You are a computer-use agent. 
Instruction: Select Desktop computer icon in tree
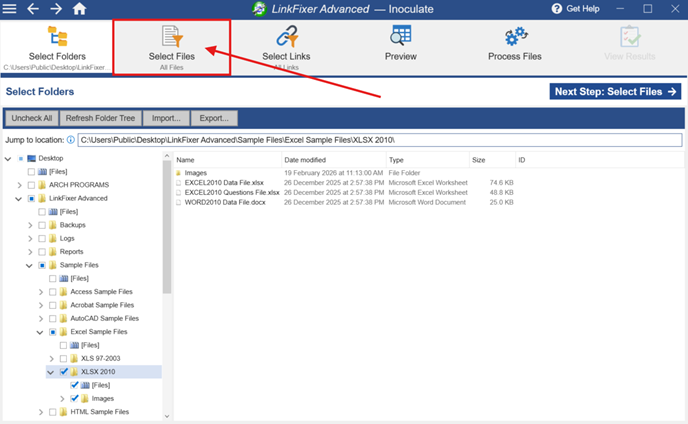32,158
